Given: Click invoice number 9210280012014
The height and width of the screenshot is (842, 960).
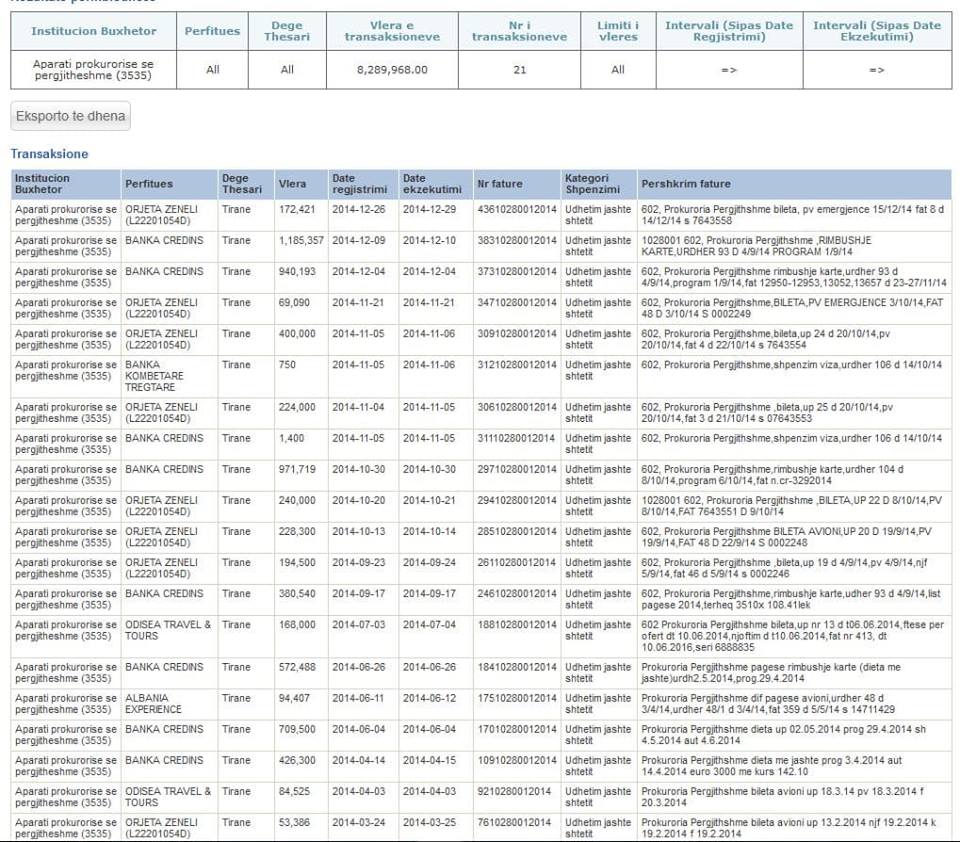Looking at the screenshot, I should [x=514, y=792].
